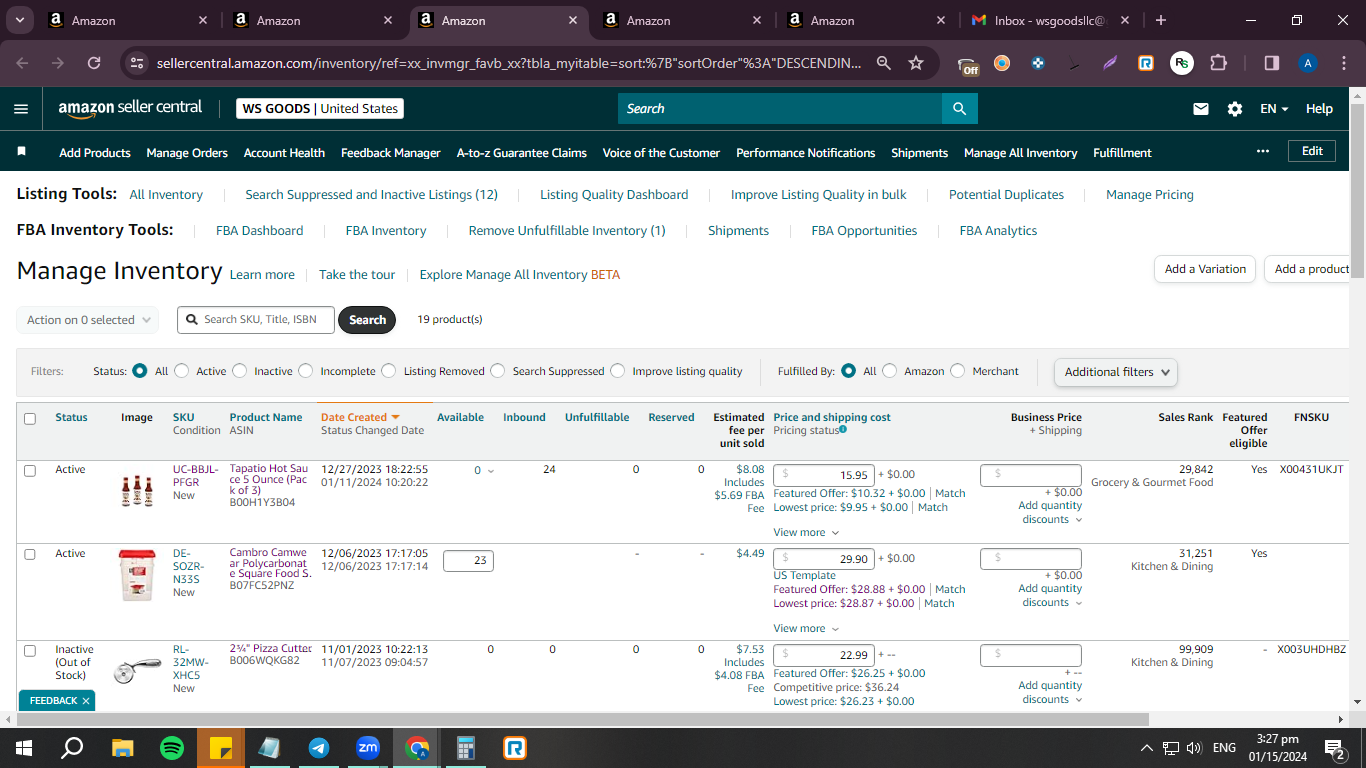Click the Cambro Camwear product thumbnail
Screen dimensions: 1366x768
click(x=137, y=575)
